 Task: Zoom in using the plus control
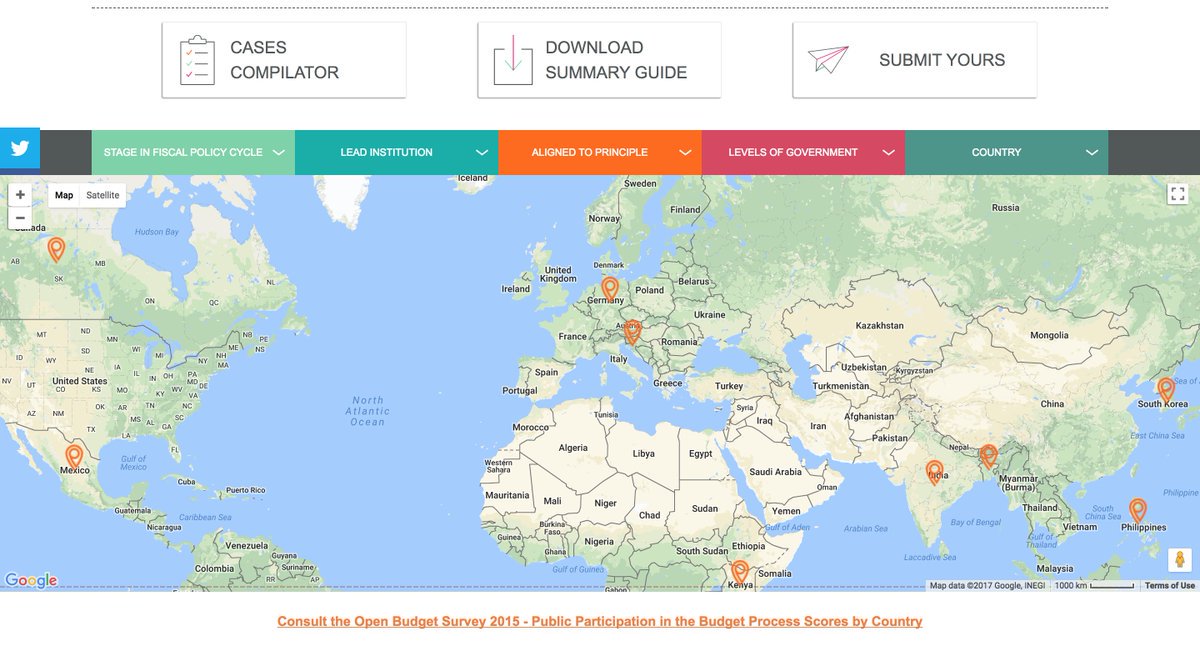pyautogui.click(x=20, y=192)
